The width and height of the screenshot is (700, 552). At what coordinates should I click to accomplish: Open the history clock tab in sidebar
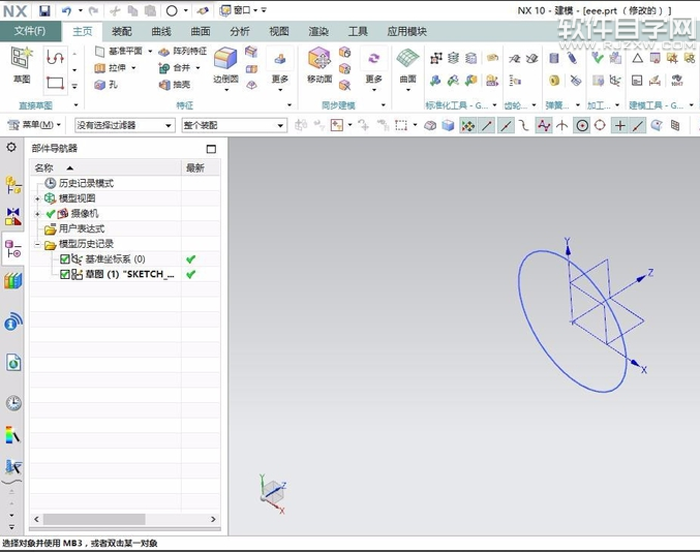[13, 403]
